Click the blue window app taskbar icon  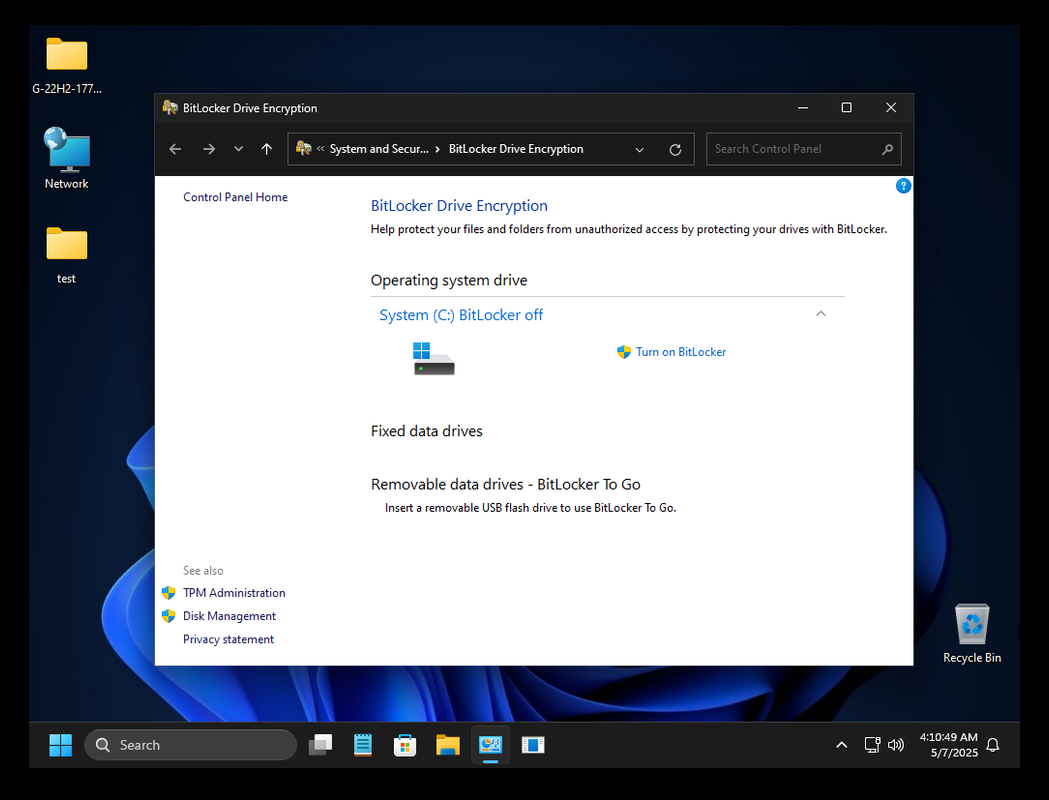[x=533, y=744]
